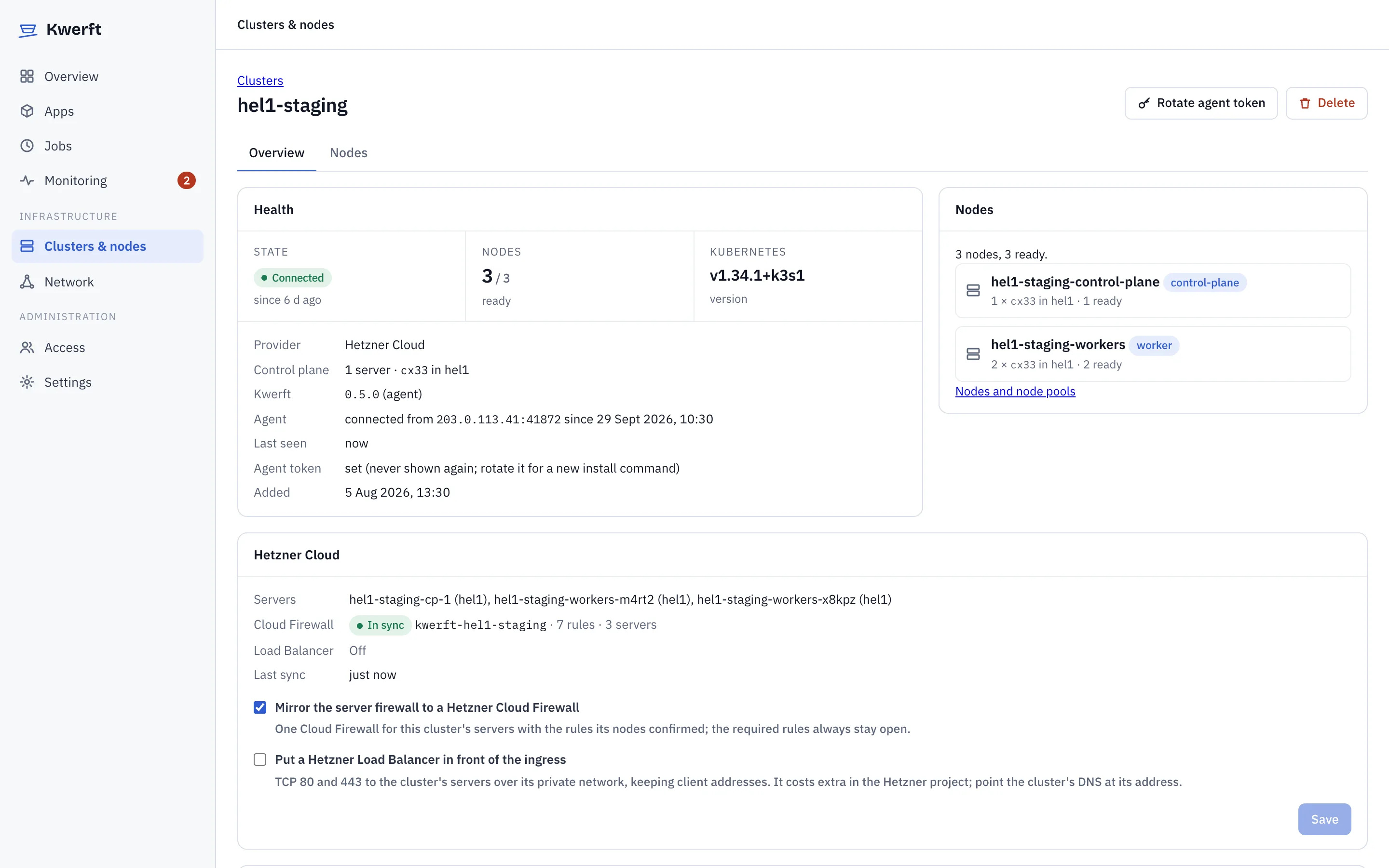This screenshot has width=1389, height=868.
Task: Click the agent address 203.0.113.41:41872
Action: (x=498, y=420)
